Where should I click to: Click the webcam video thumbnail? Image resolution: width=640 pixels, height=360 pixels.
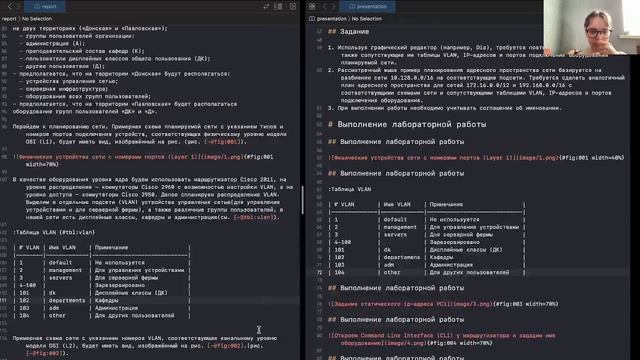[591, 27]
